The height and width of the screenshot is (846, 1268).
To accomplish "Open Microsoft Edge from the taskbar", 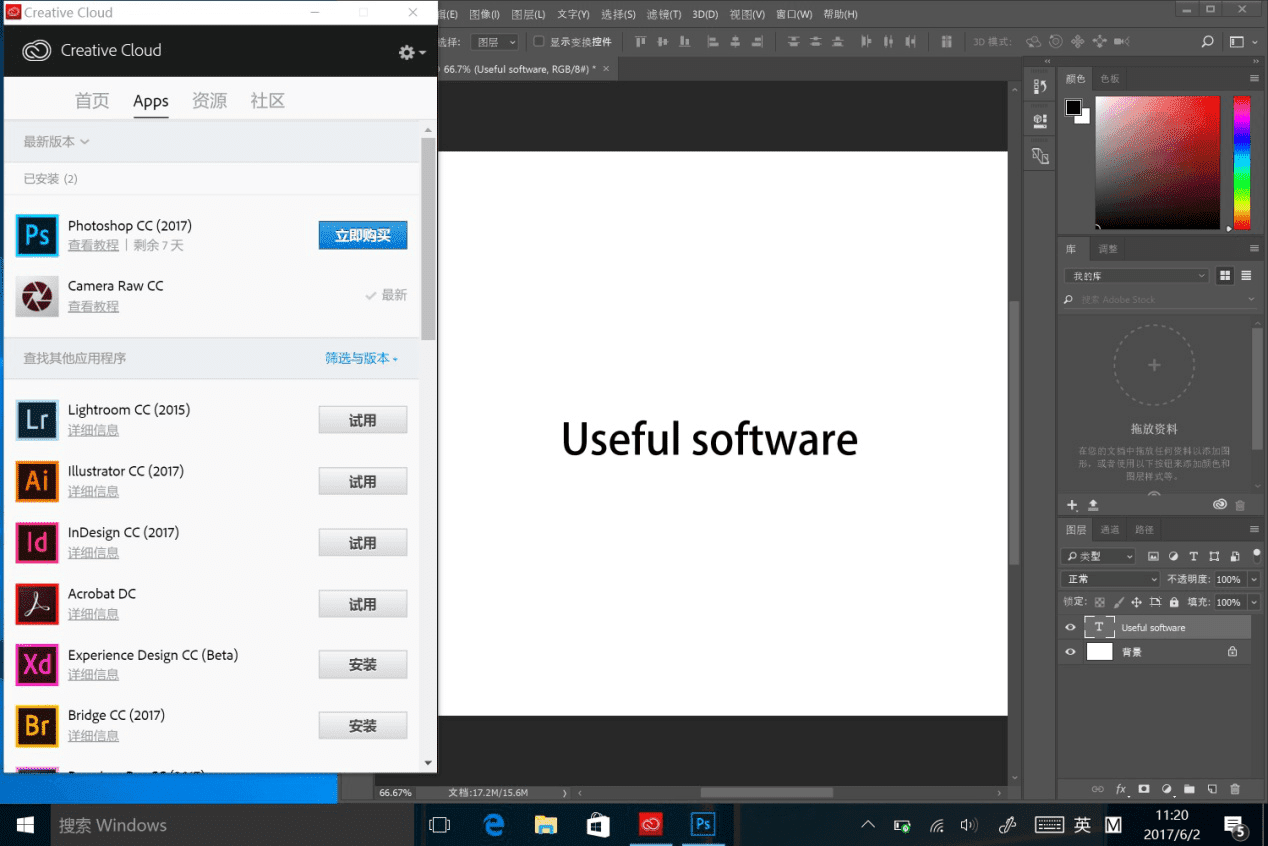I will coord(493,825).
